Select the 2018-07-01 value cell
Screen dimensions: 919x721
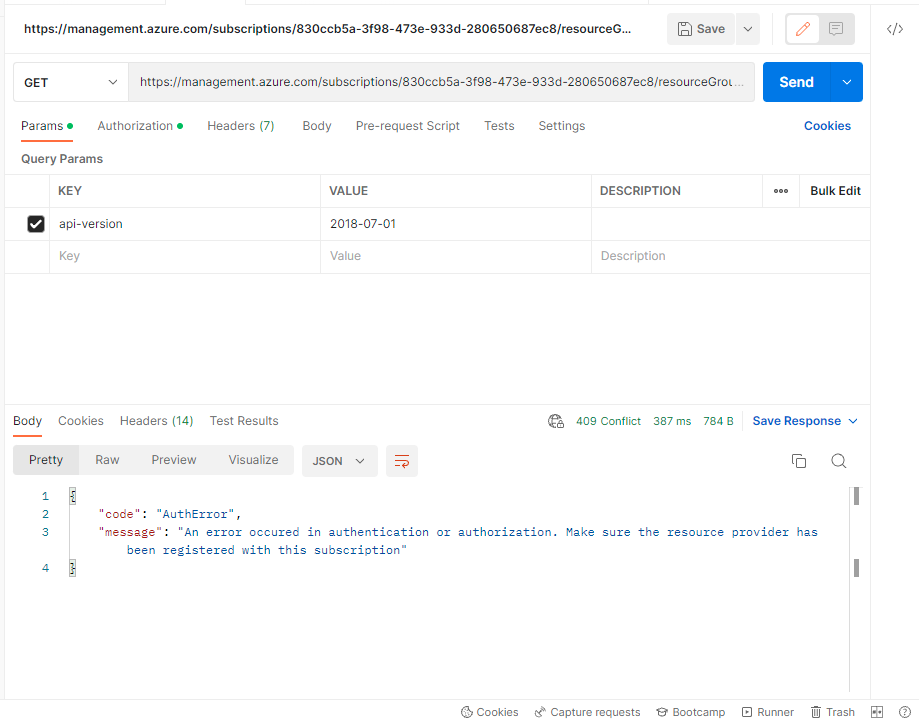455,224
